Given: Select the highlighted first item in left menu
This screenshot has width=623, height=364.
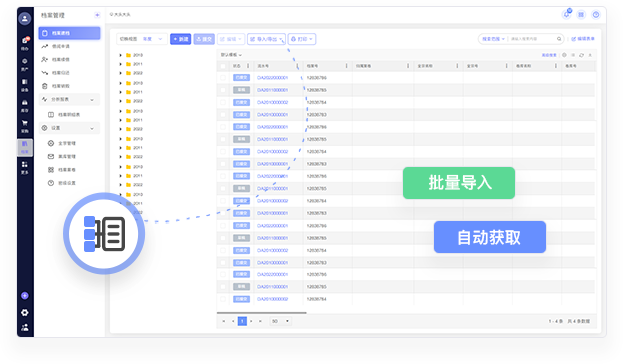Looking at the screenshot, I should (69, 33).
